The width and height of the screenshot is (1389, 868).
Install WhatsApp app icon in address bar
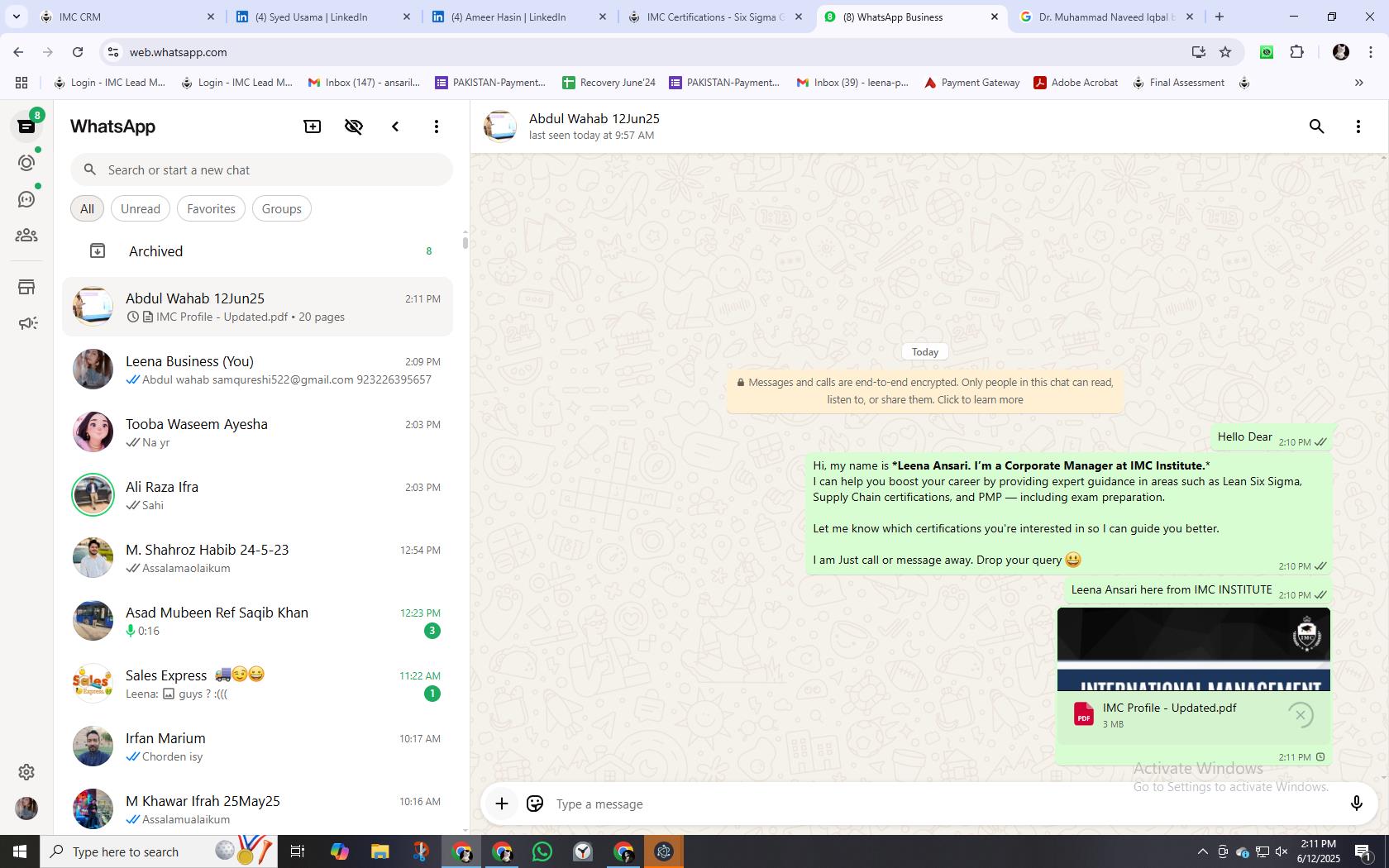click(x=1198, y=52)
